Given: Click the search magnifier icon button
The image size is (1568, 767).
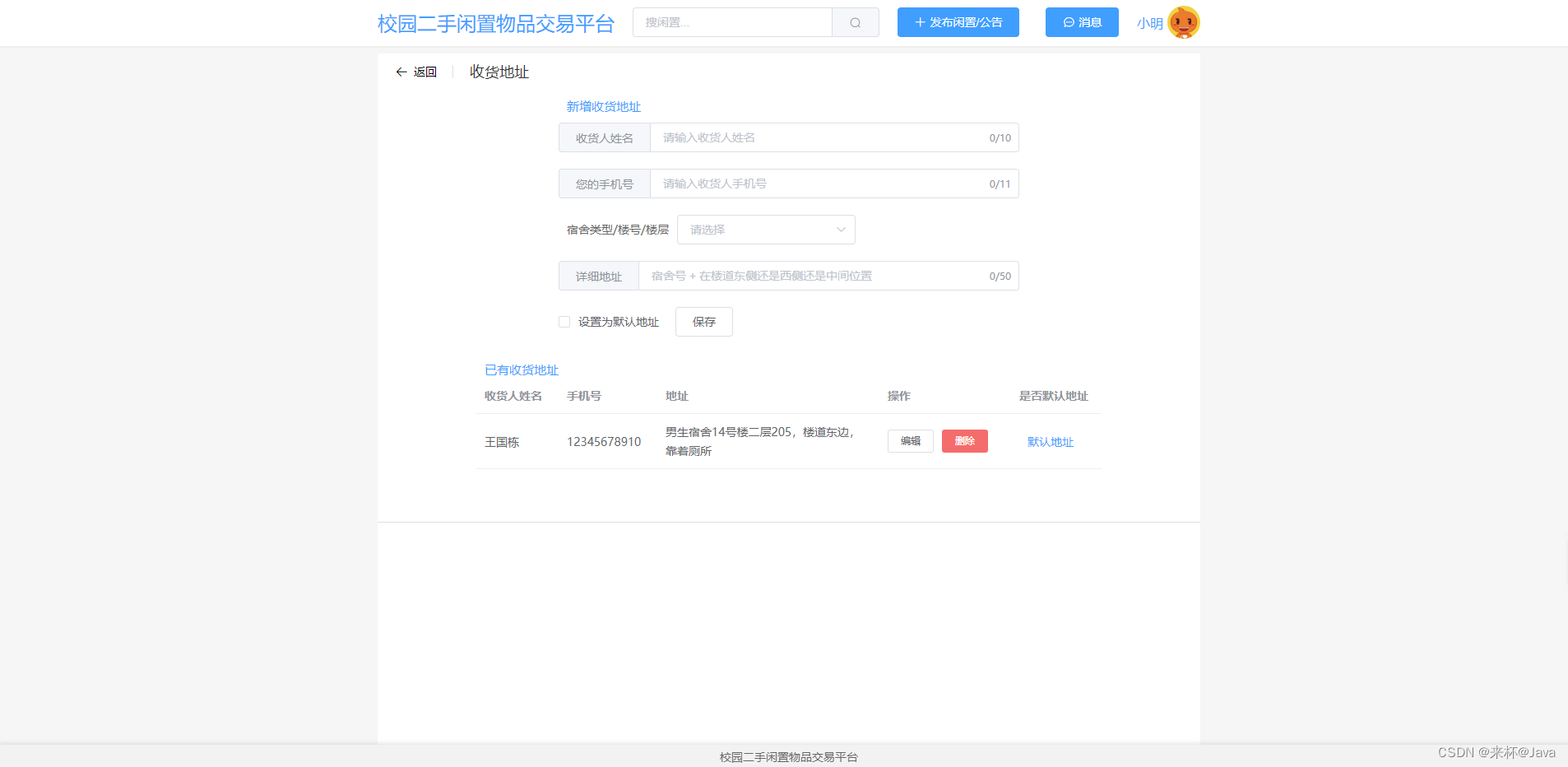Looking at the screenshot, I should 856,22.
